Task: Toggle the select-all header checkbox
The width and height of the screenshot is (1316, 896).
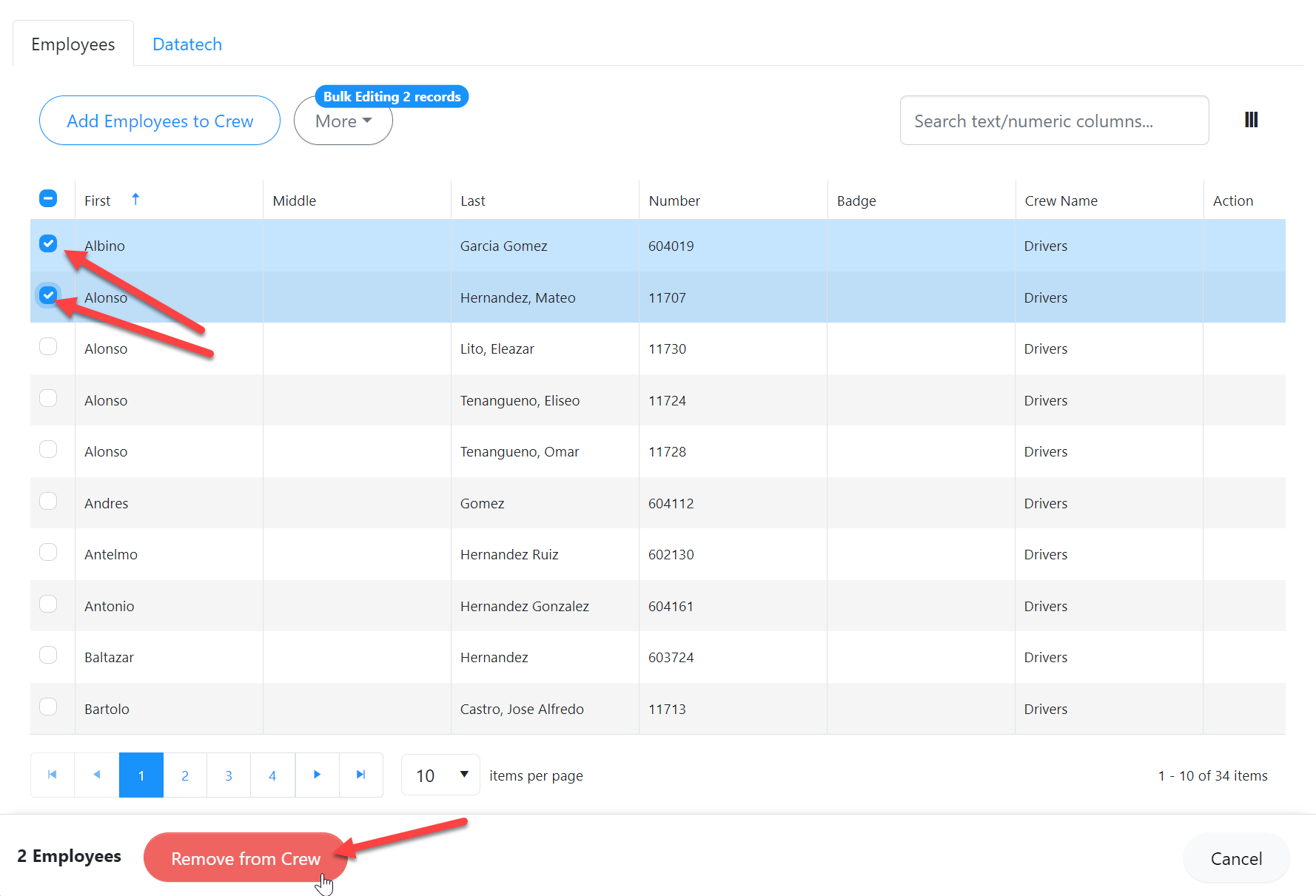Action: 48,198
